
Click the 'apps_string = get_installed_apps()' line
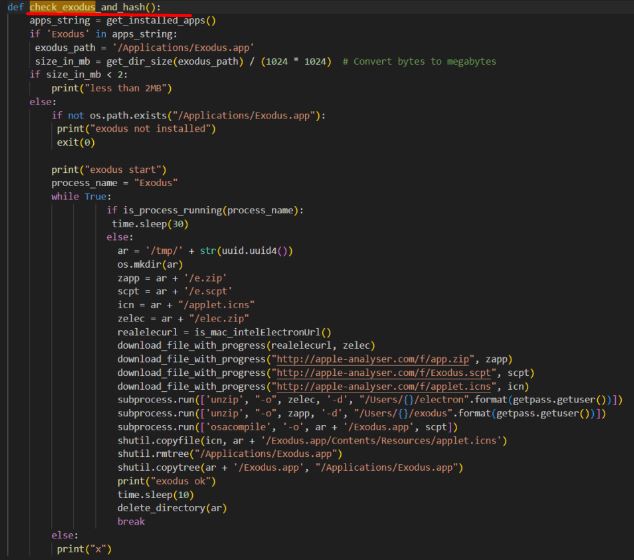(x=123, y=20)
